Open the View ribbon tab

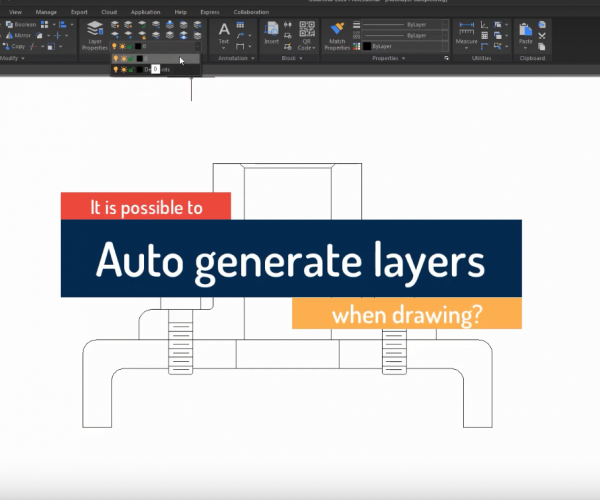point(15,12)
